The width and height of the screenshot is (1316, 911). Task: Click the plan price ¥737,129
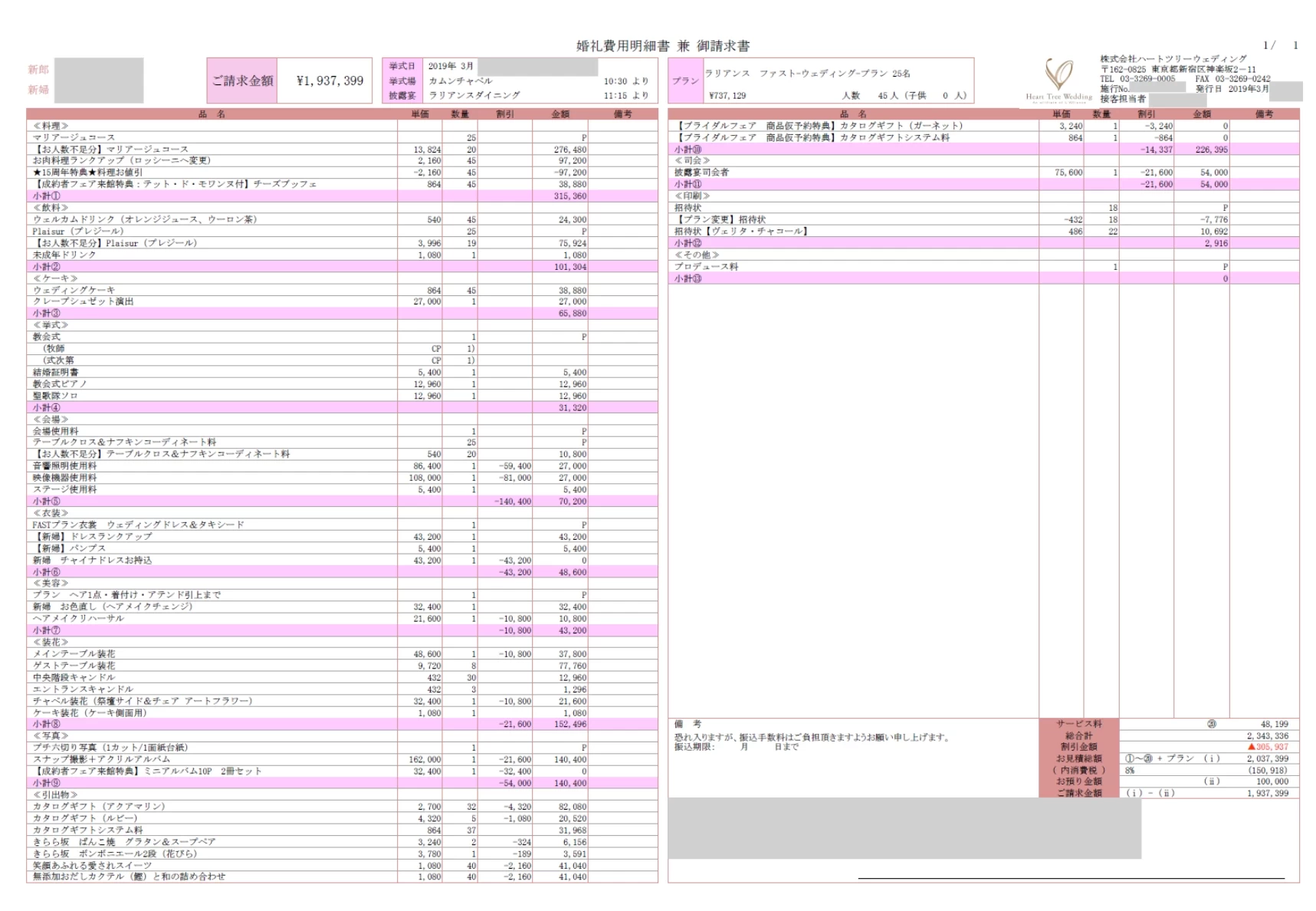point(727,96)
